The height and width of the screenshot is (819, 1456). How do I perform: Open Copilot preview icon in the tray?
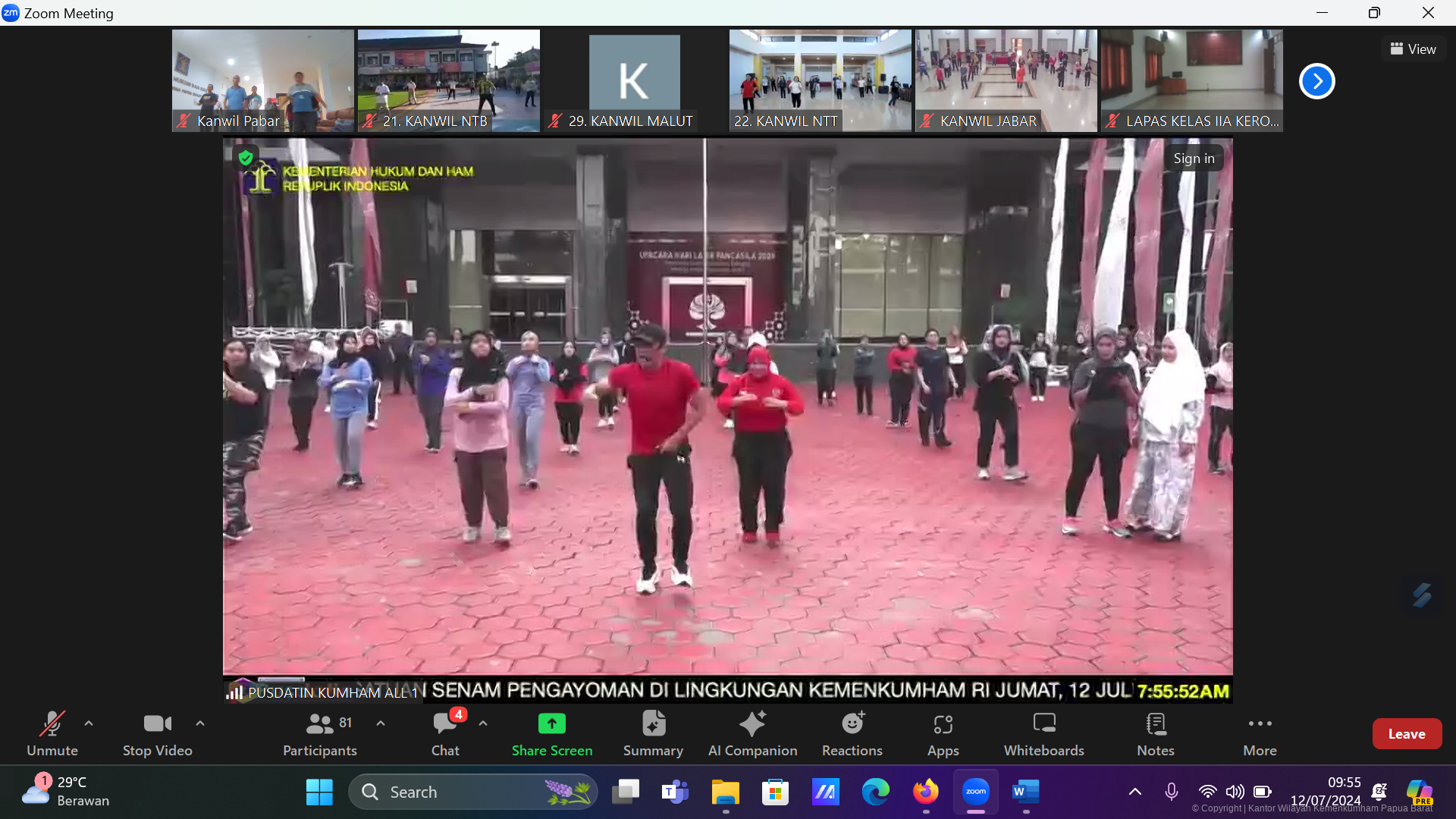(1420, 792)
